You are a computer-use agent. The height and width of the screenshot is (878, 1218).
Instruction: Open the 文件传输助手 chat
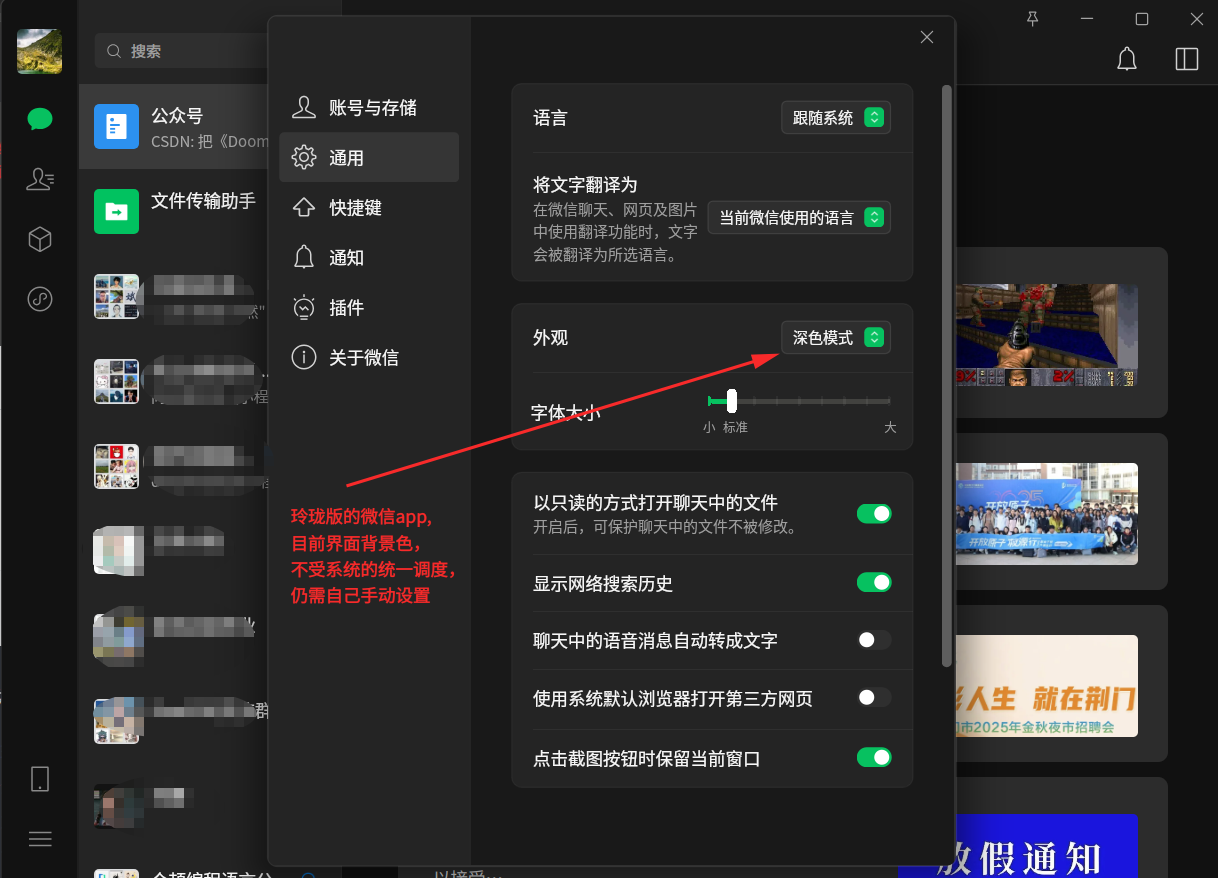174,211
